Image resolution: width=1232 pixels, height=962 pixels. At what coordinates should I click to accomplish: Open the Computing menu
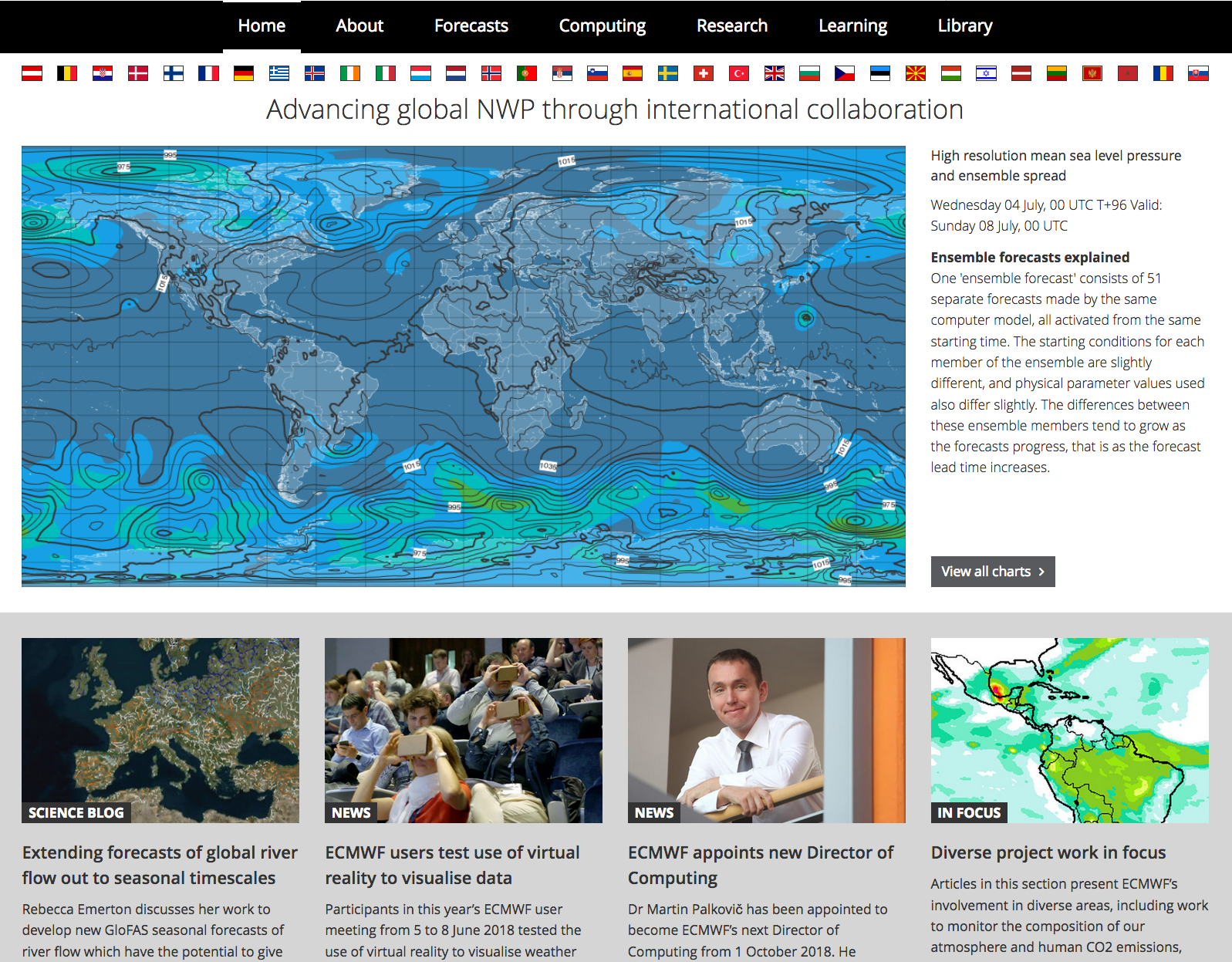coord(602,26)
